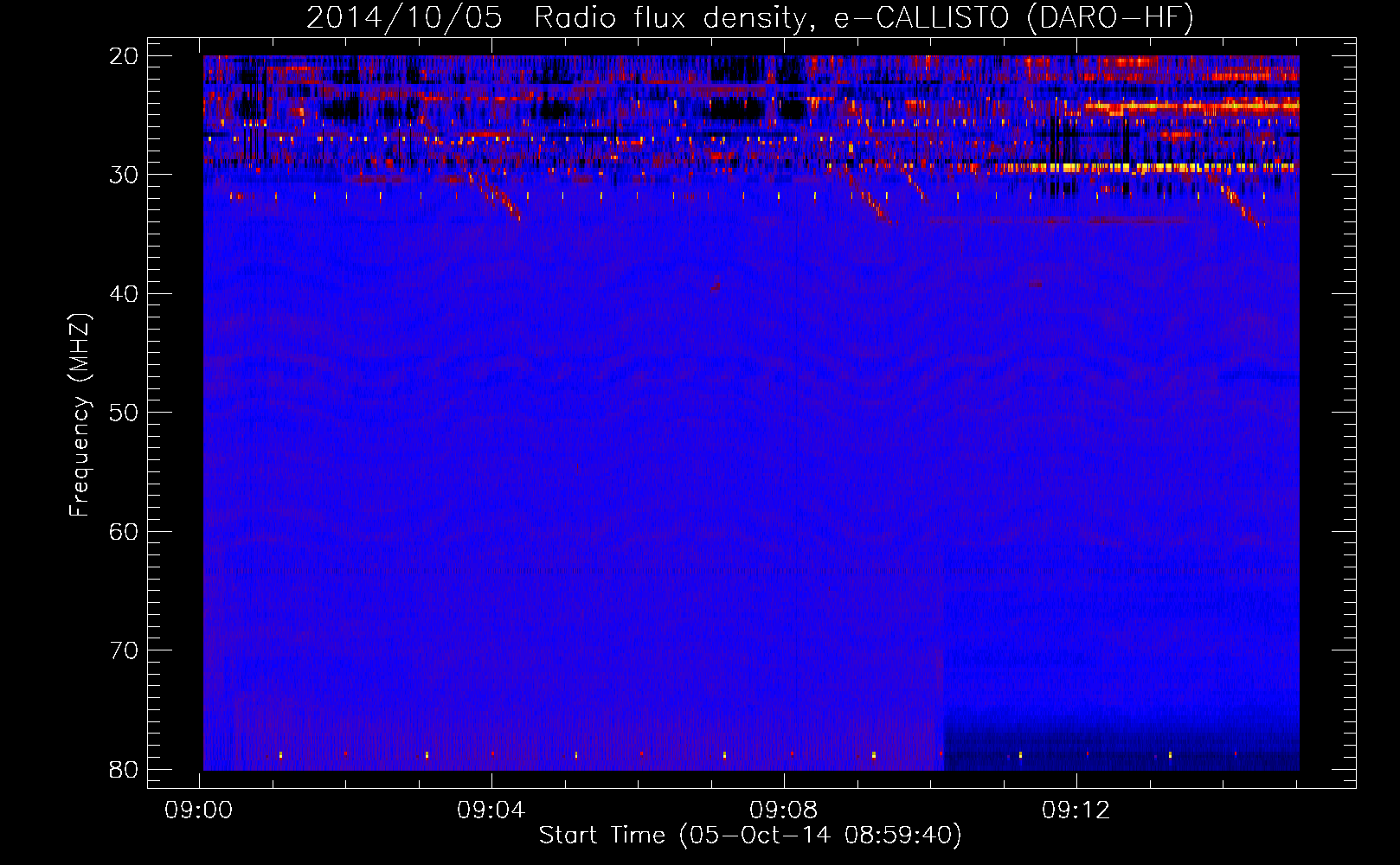Screen dimensions: 1400x865
Task: Click the '09:12' time axis label
Action: tap(1076, 811)
